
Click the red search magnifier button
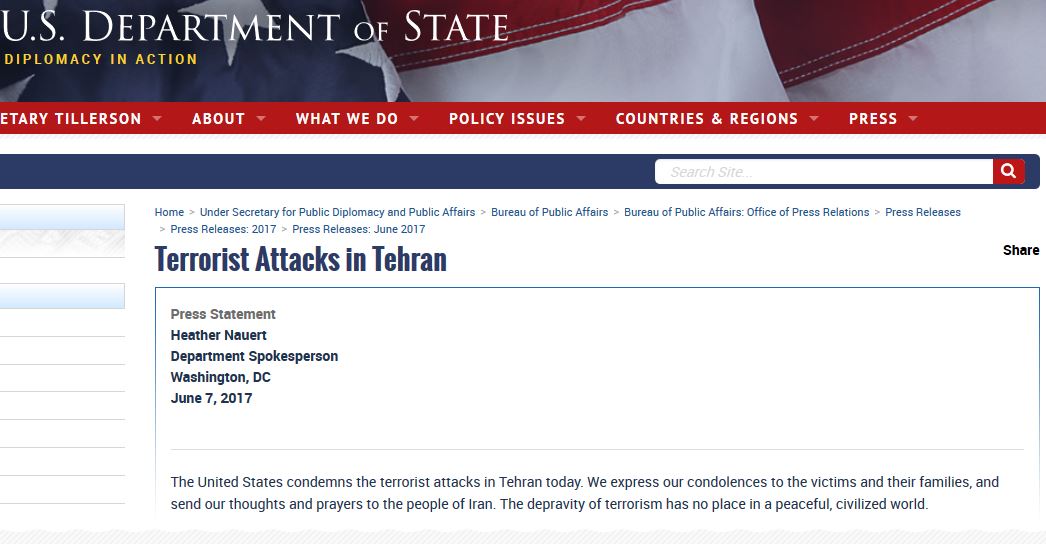pyautogui.click(x=1009, y=172)
